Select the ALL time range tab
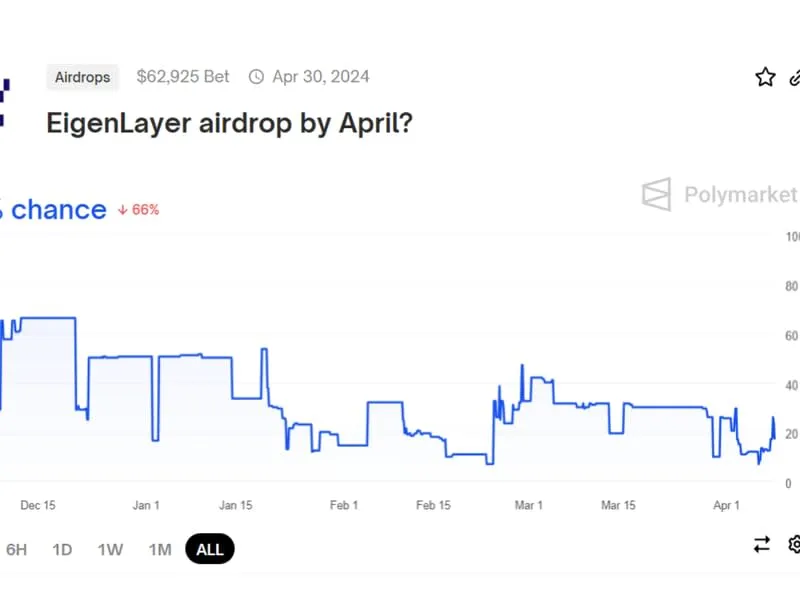800x600 pixels. (x=209, y=549)
